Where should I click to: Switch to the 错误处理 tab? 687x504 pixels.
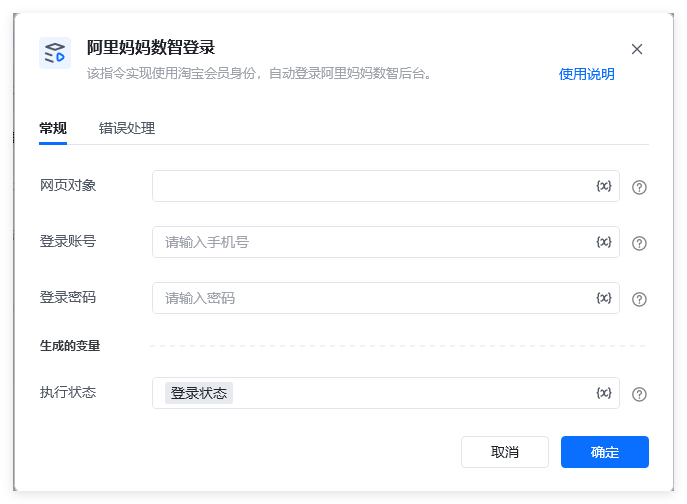[x=127, y=128]
